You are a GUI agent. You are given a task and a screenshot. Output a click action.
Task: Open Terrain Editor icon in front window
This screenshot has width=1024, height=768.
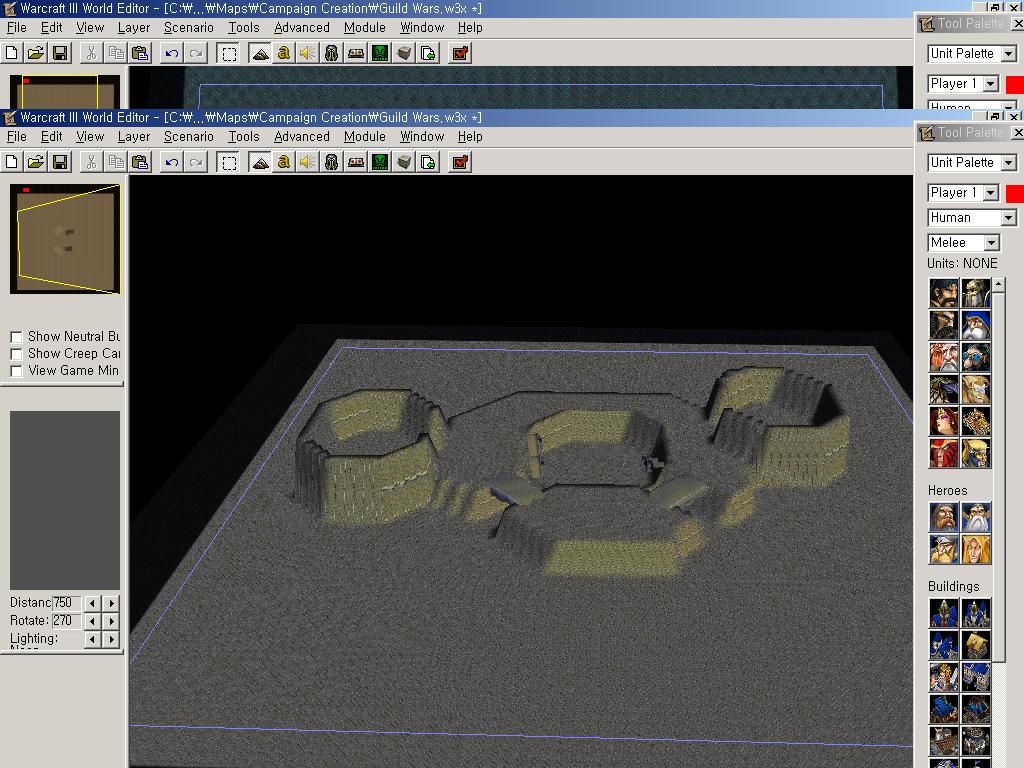pyautogui.click(x=260, y=162)
